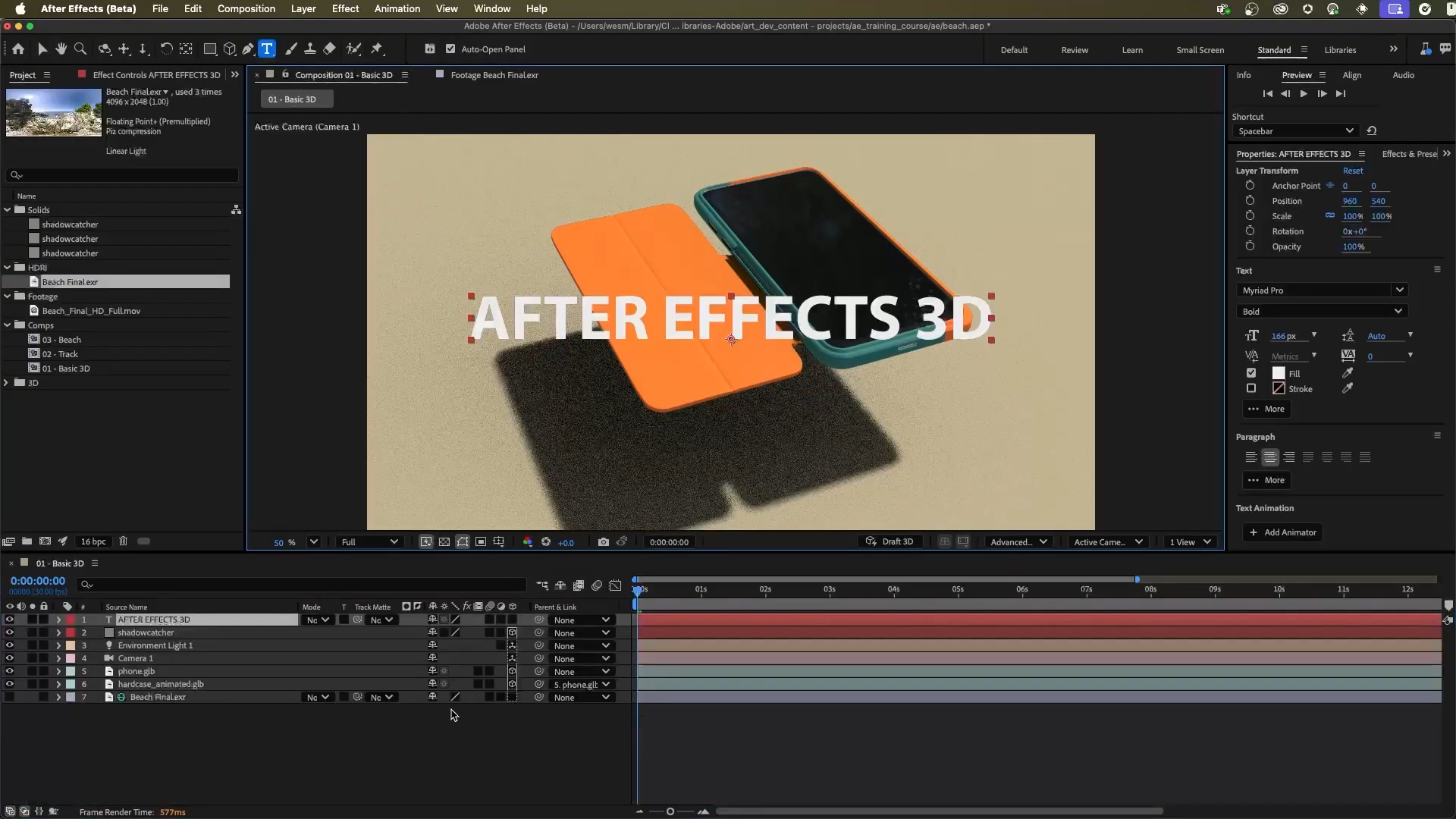
Task: Select the Puppet Pin tool
Action: 377,49
